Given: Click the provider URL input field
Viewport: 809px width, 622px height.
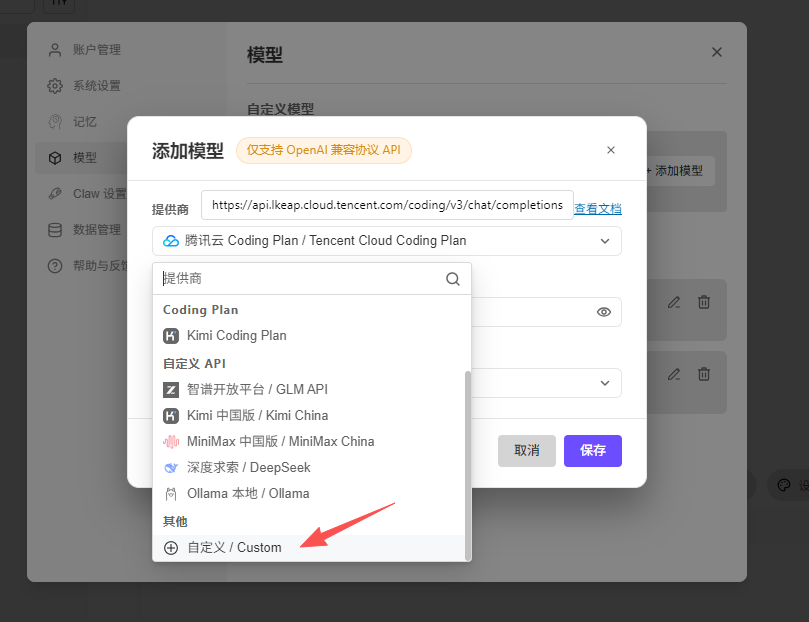Looking at the screenshot, I should tap(387, 205).
